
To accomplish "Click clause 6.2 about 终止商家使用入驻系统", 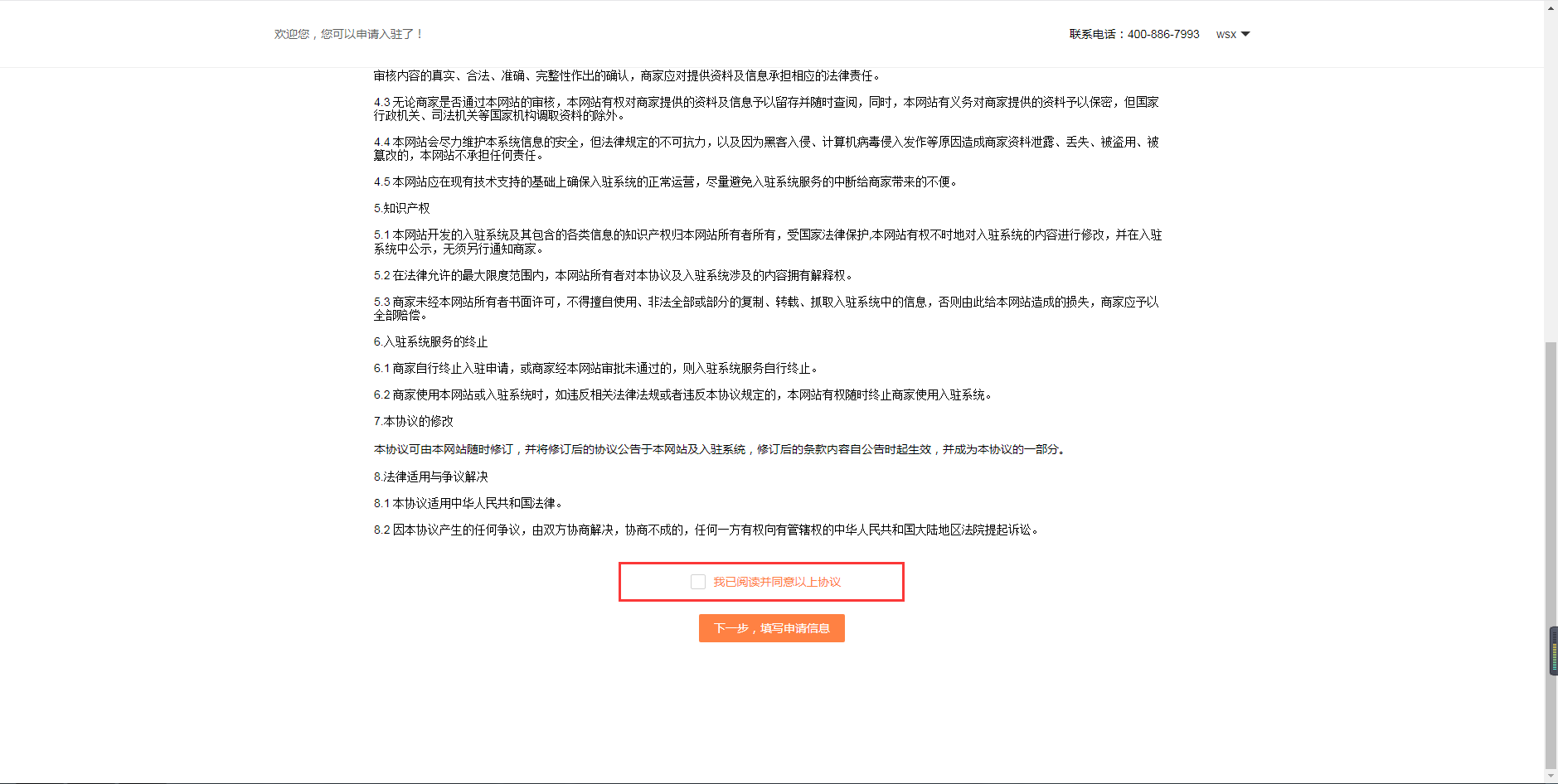I will point(684,394).
